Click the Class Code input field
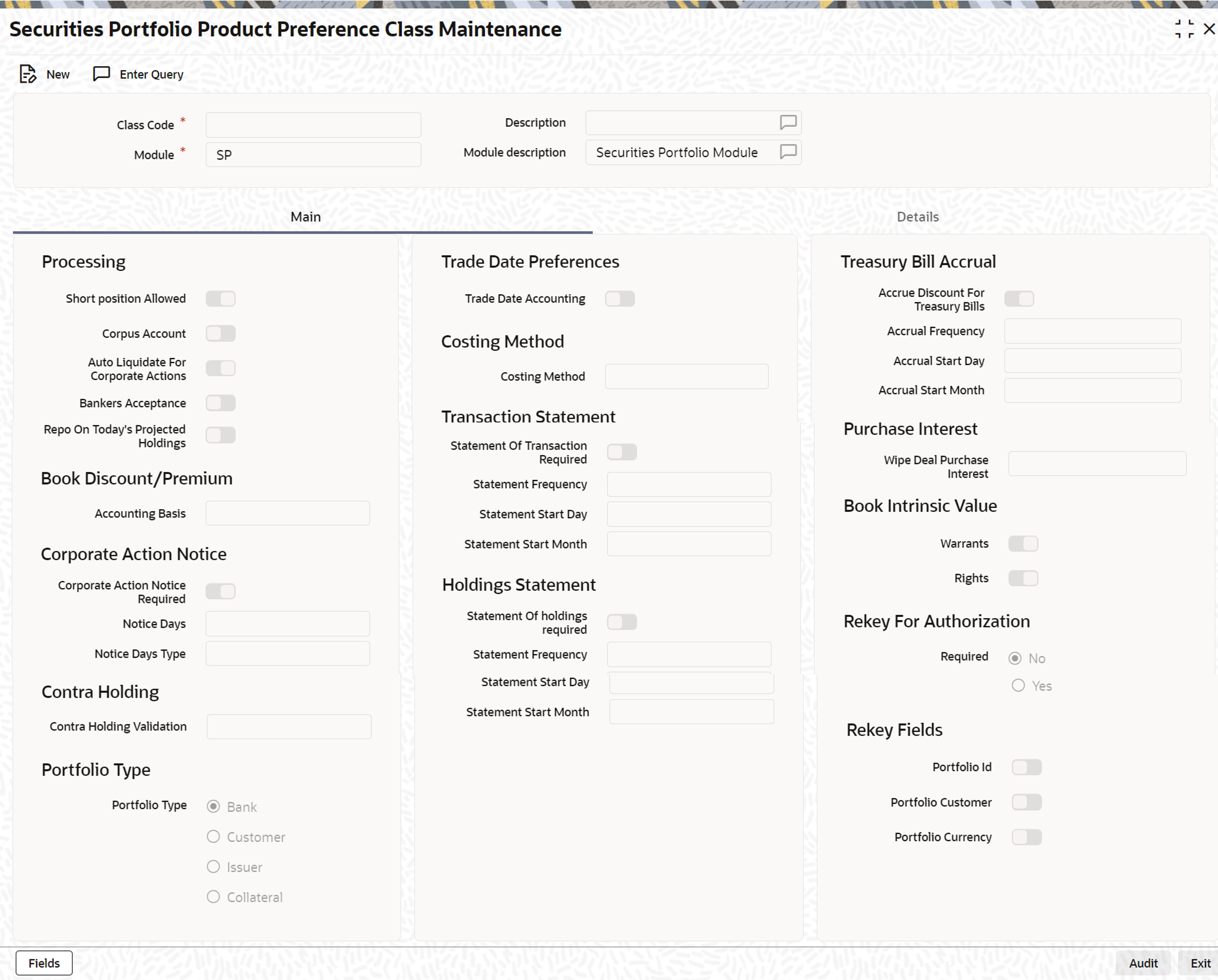 click(313, 125)
